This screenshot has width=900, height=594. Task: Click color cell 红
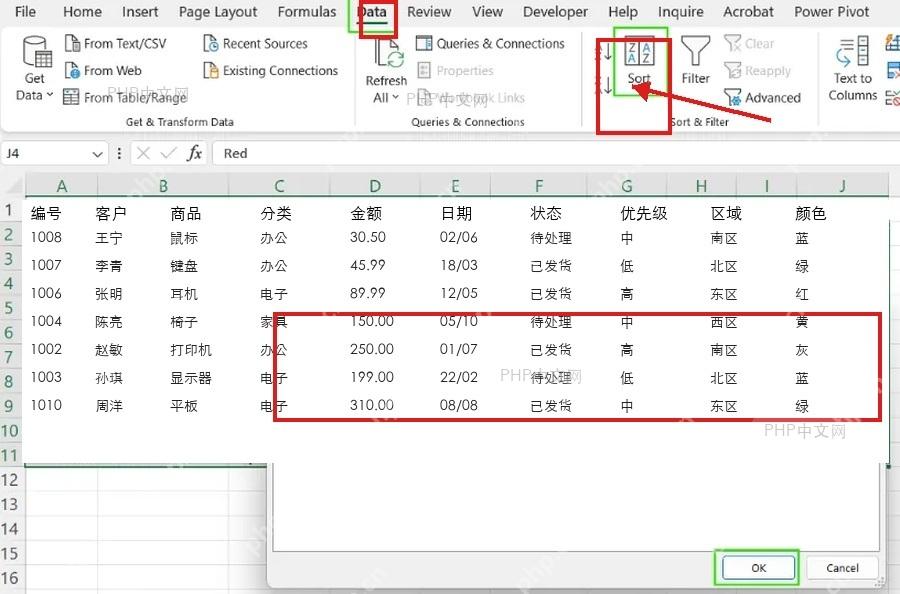point(802,294)
